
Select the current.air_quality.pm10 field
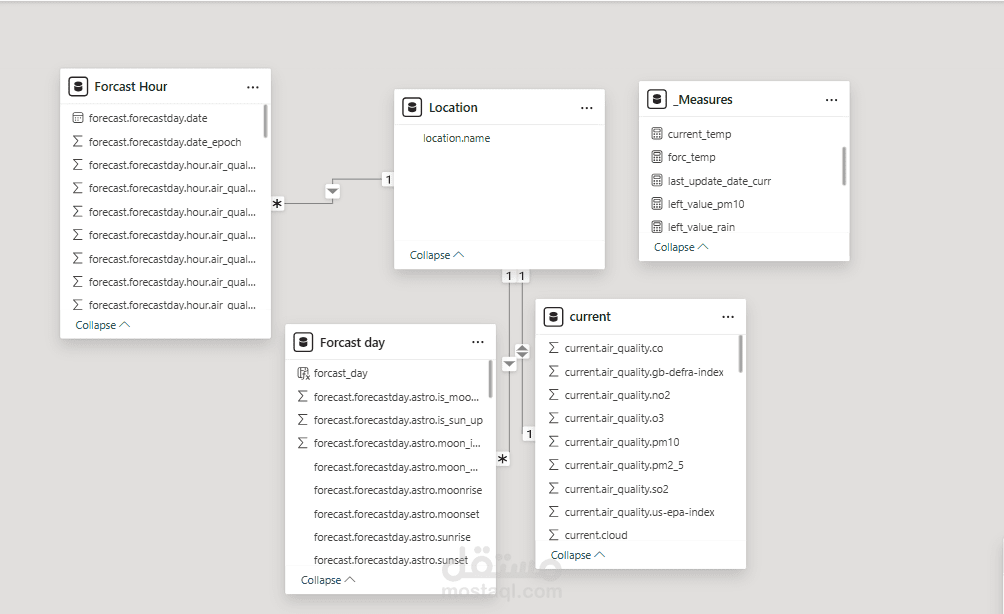pyautogui.click(x=621, y=442)
